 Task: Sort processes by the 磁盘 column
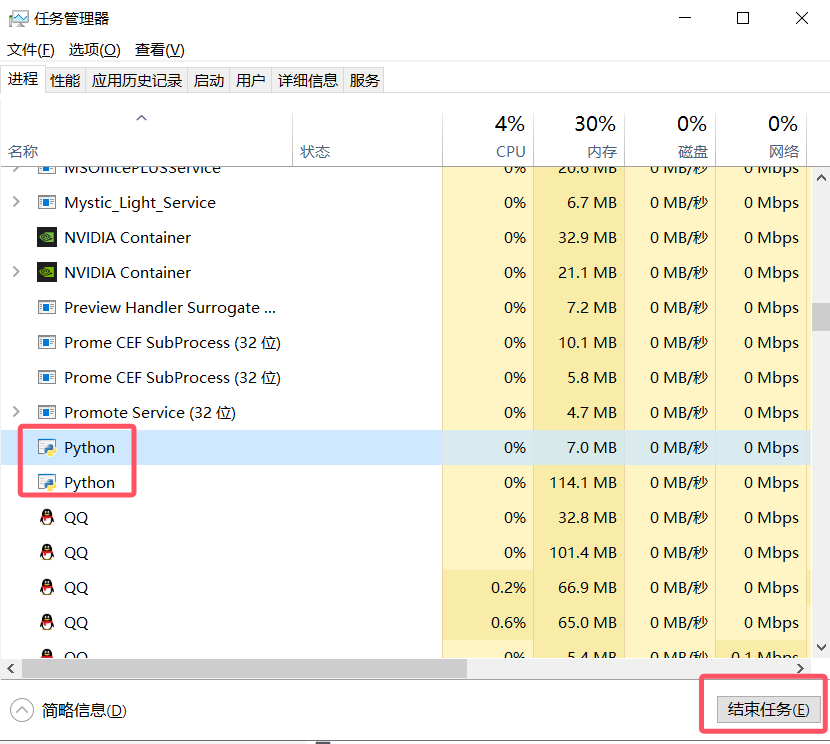click(x=670, y=139)
